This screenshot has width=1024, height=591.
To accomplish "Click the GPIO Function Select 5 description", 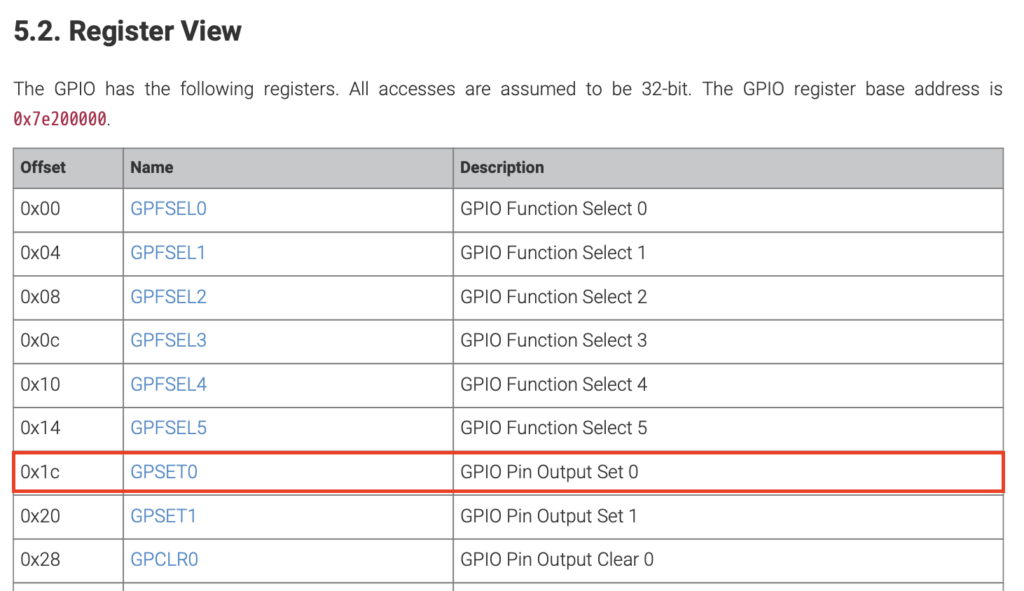I will click(554, 428).
